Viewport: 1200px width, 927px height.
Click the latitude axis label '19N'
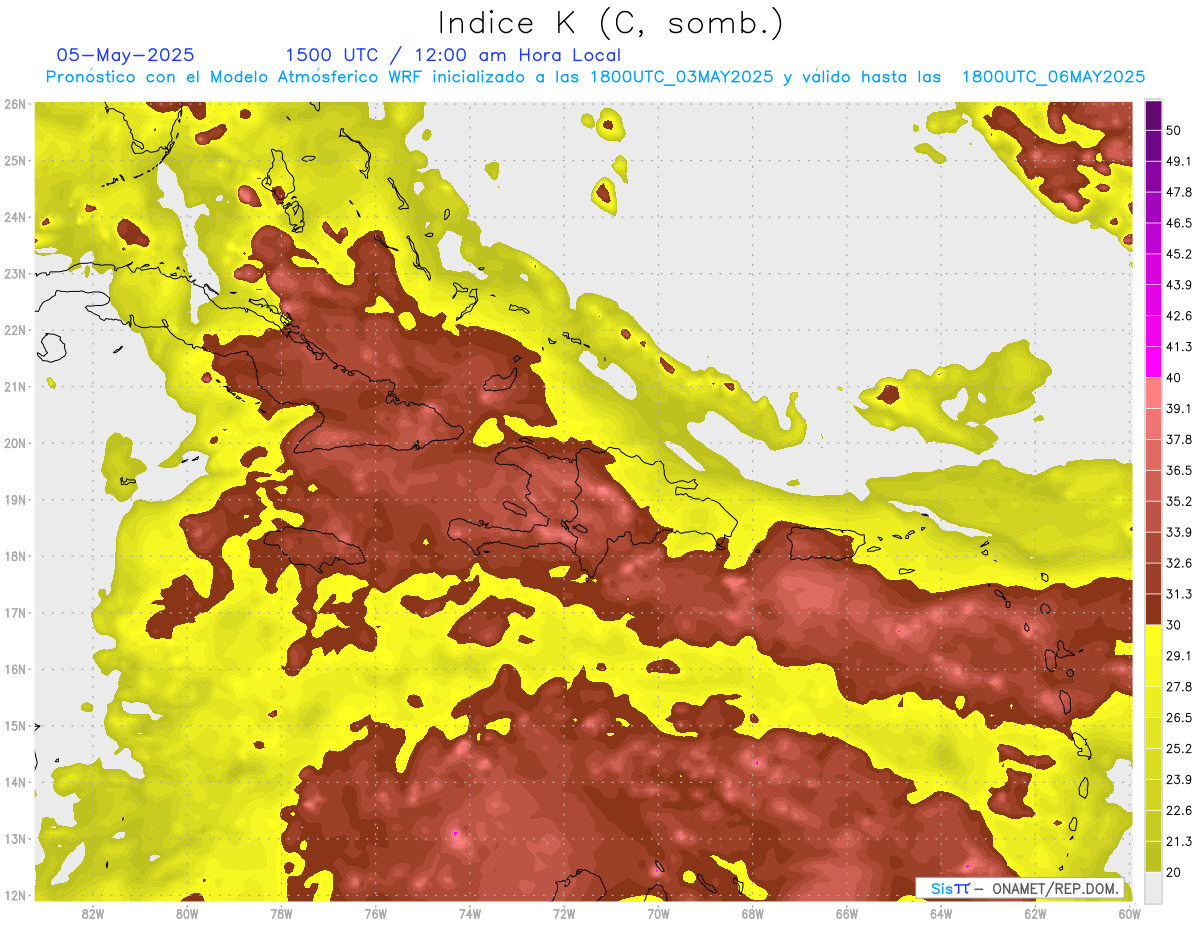click(14, 500)
